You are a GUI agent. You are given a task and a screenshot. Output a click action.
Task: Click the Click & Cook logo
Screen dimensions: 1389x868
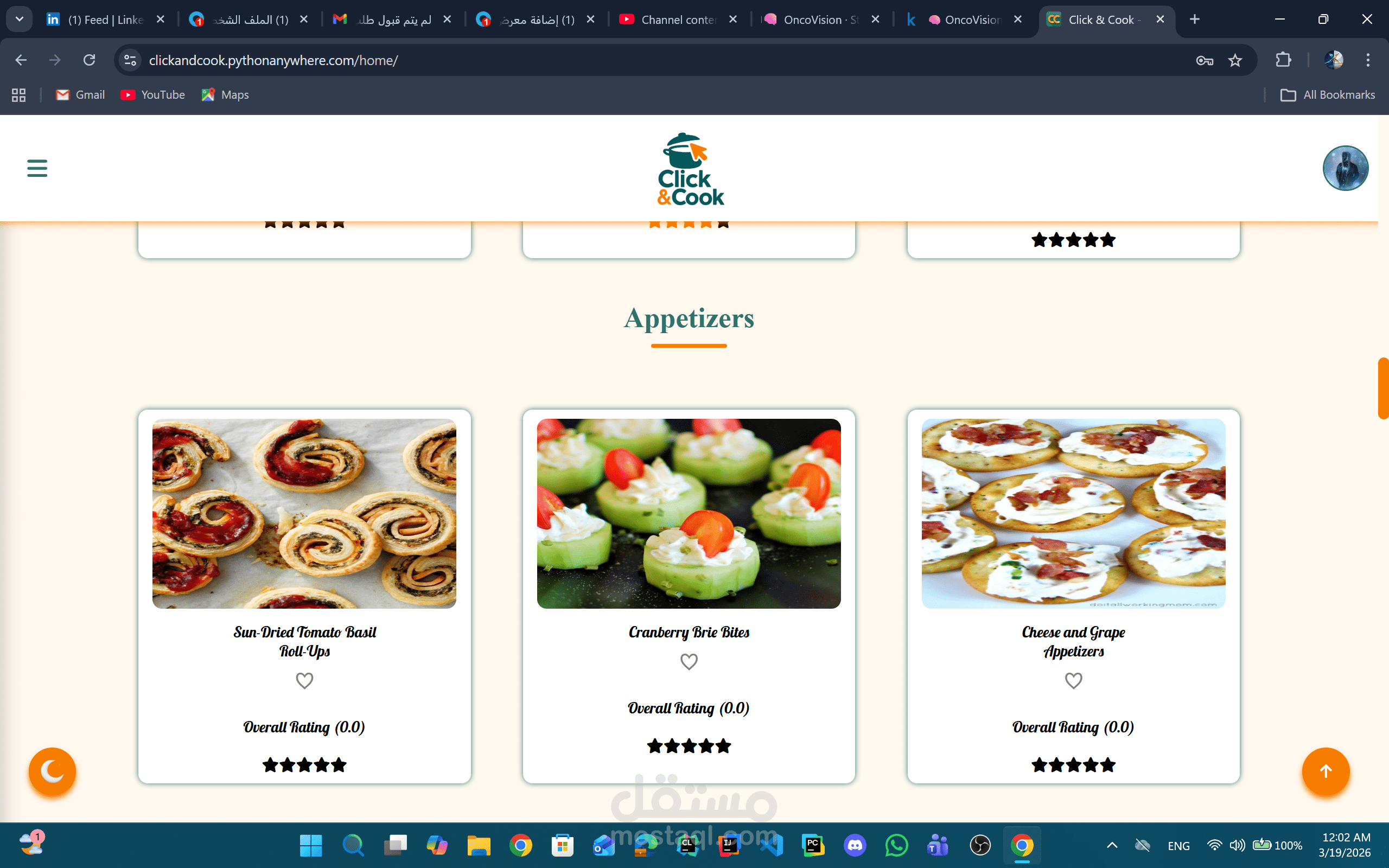(689, 169)
